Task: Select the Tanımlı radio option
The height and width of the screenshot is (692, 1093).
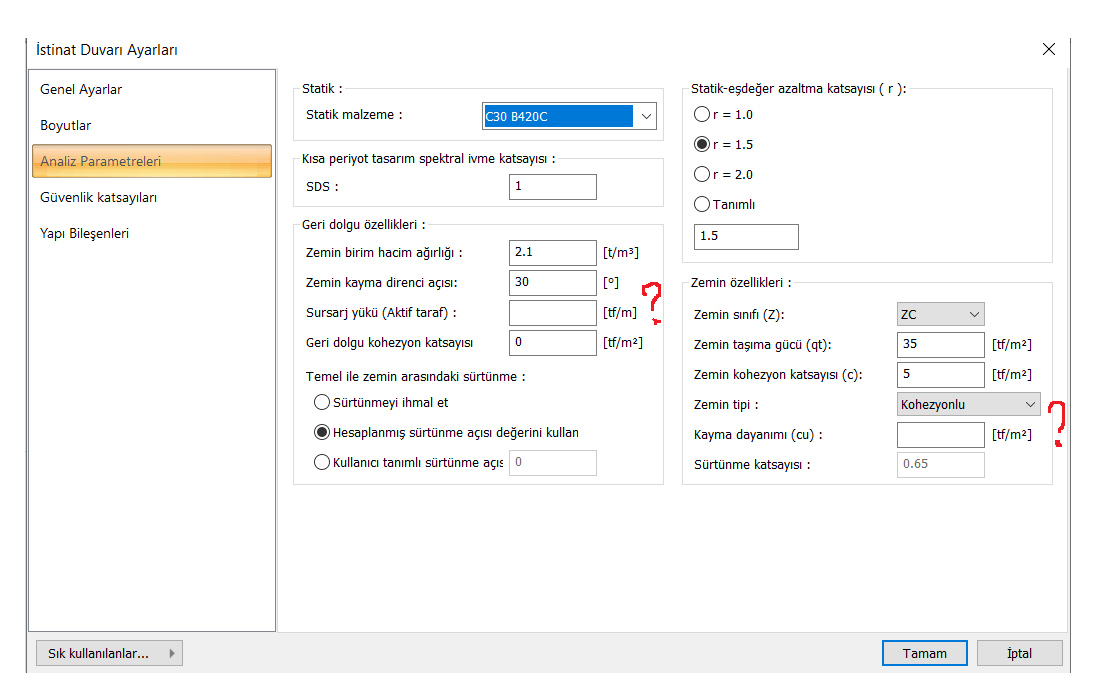Action: click(x=702, y=204)
